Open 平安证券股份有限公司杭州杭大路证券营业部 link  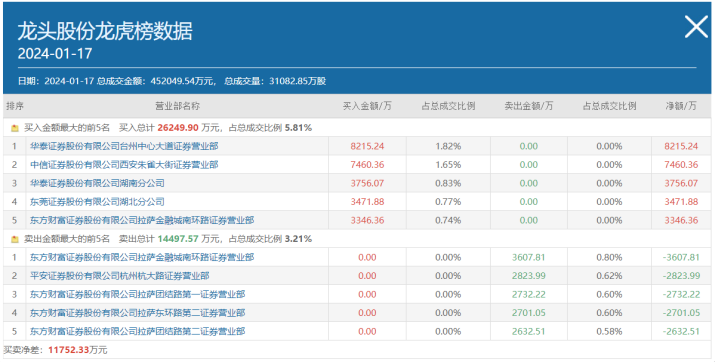(119, 276)
